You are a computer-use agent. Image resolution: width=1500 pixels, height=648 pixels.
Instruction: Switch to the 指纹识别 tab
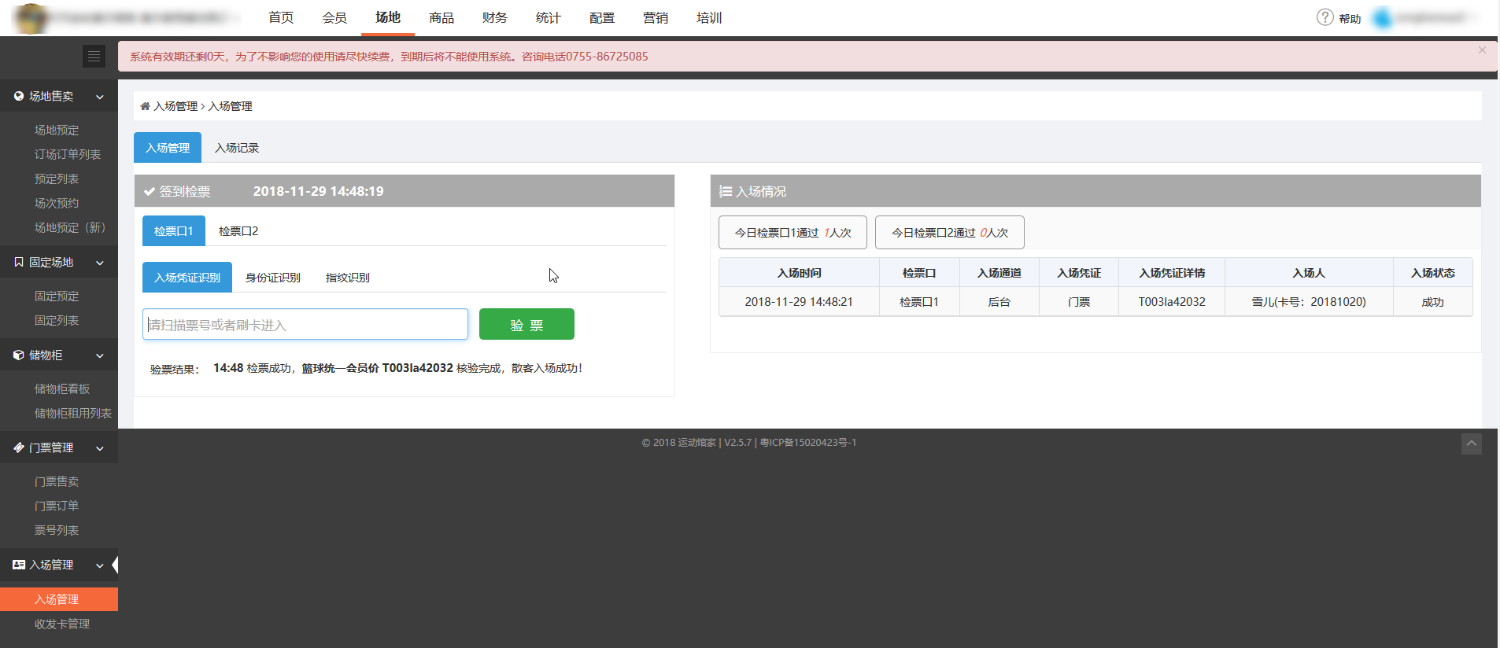click(x=348, y=278)
